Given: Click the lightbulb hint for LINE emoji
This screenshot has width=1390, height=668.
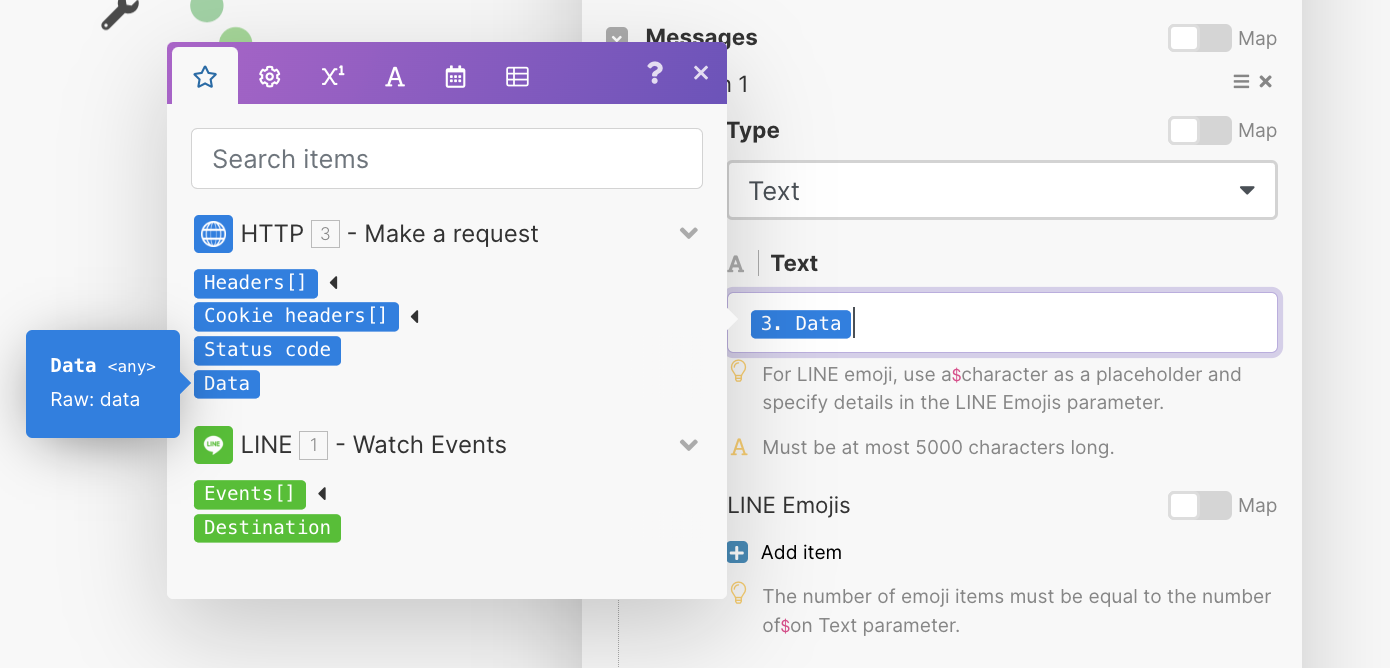Looking at the screenshot, I should click(x=739, y=372).
